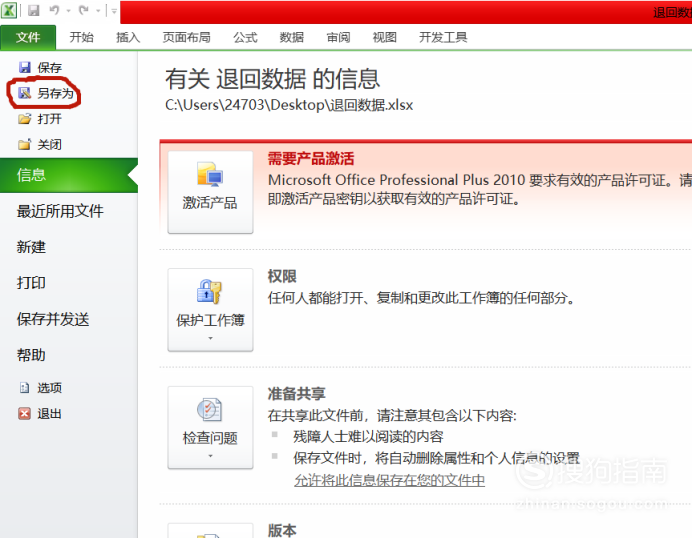692x538 pixels.
Task: Open the Undo history dropdown arrow
Action: point(68,11)
